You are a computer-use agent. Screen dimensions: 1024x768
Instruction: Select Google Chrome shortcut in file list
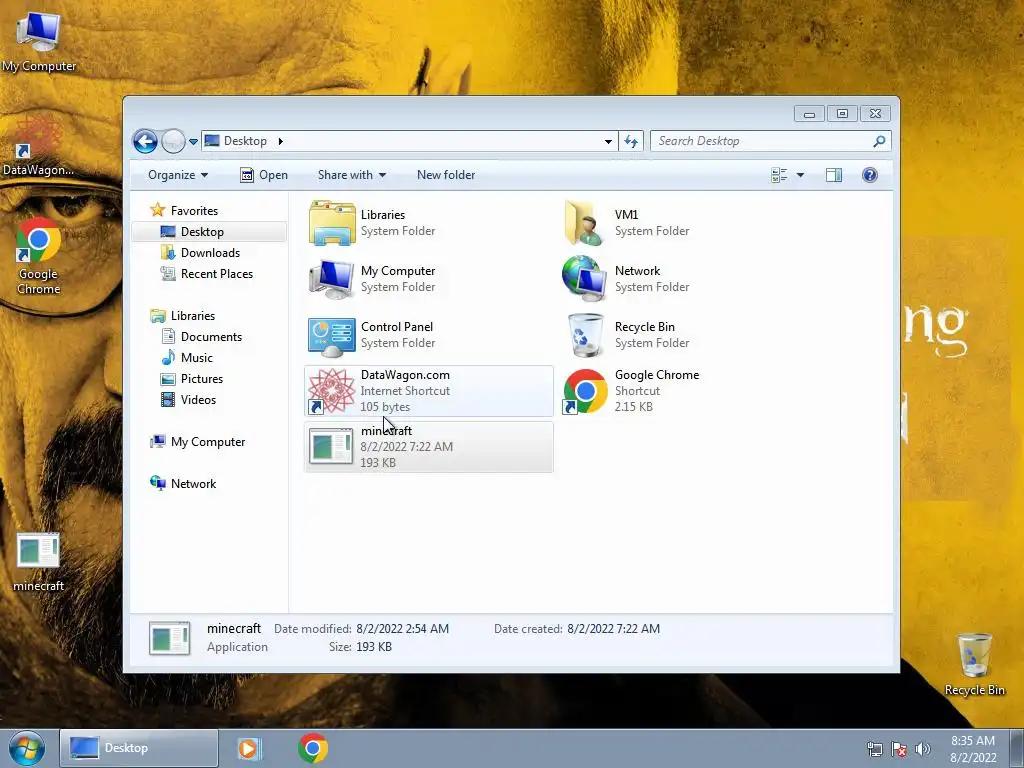pyautogui.click(x=585, y=391)
